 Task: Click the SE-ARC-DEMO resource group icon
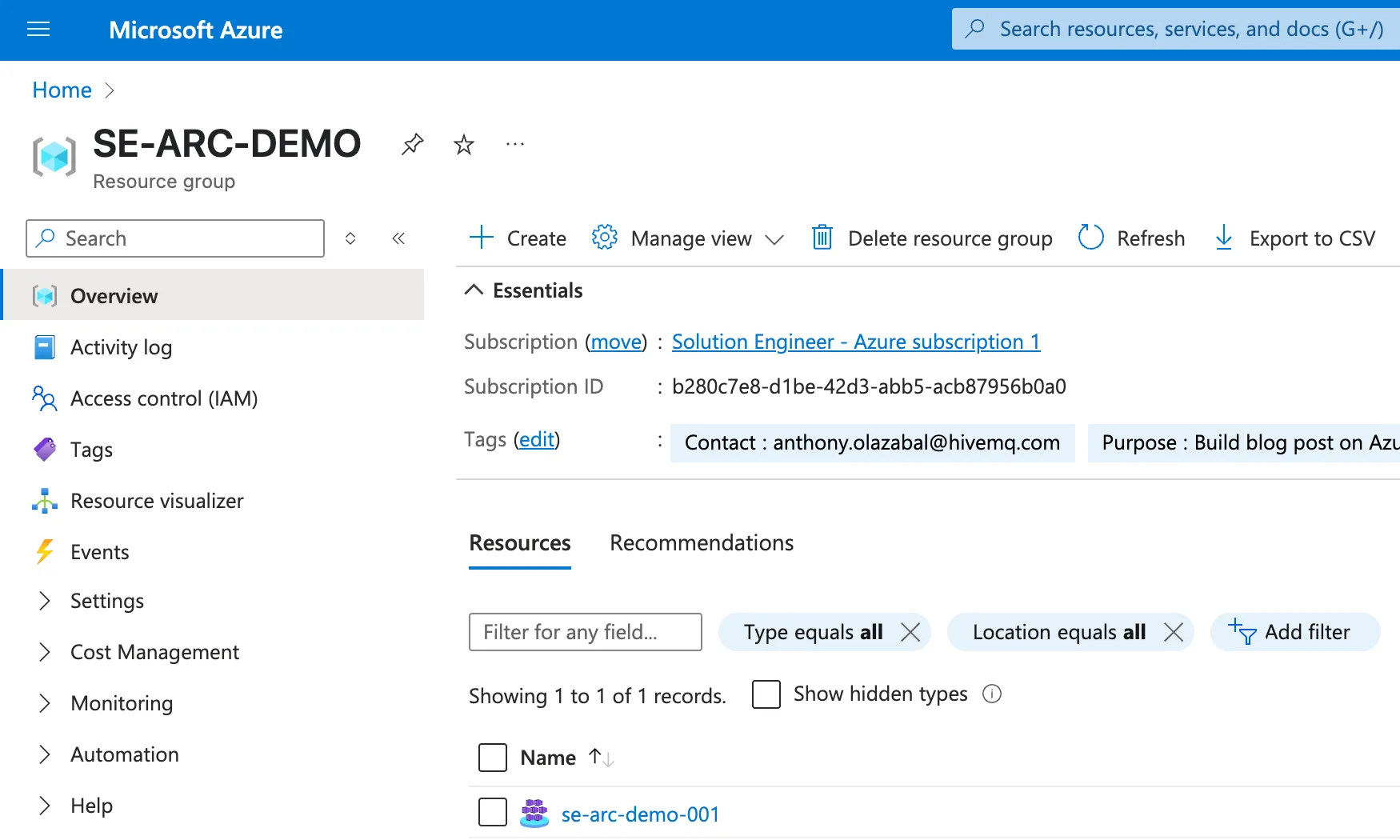[x=54, y=156]
